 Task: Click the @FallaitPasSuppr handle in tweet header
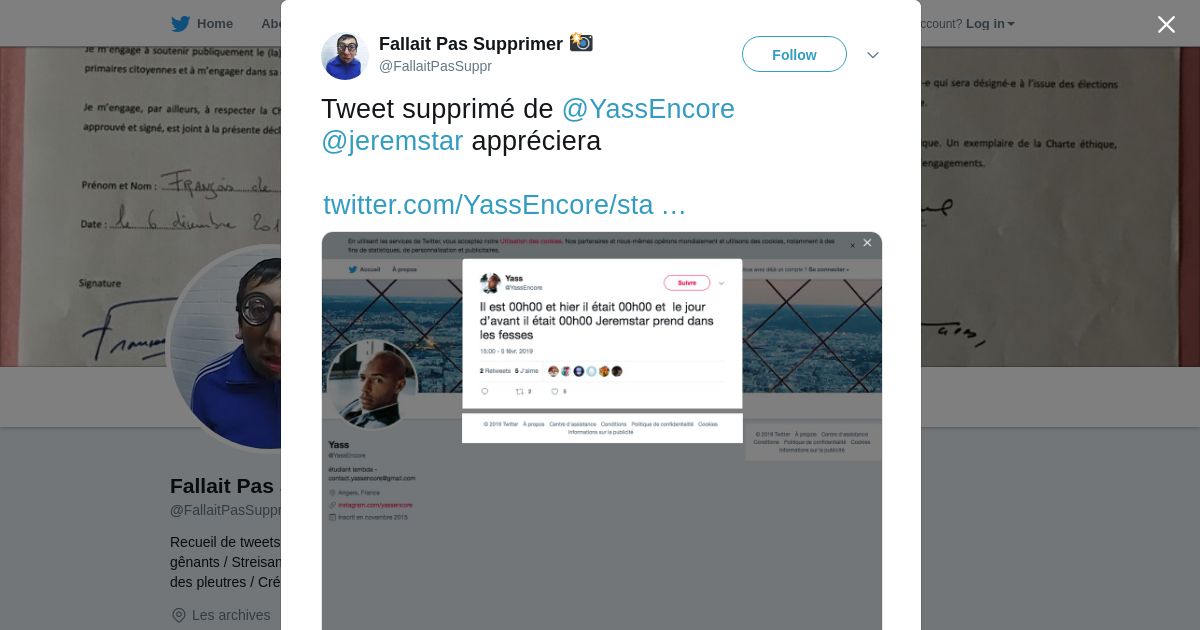[x=435, y=66]
